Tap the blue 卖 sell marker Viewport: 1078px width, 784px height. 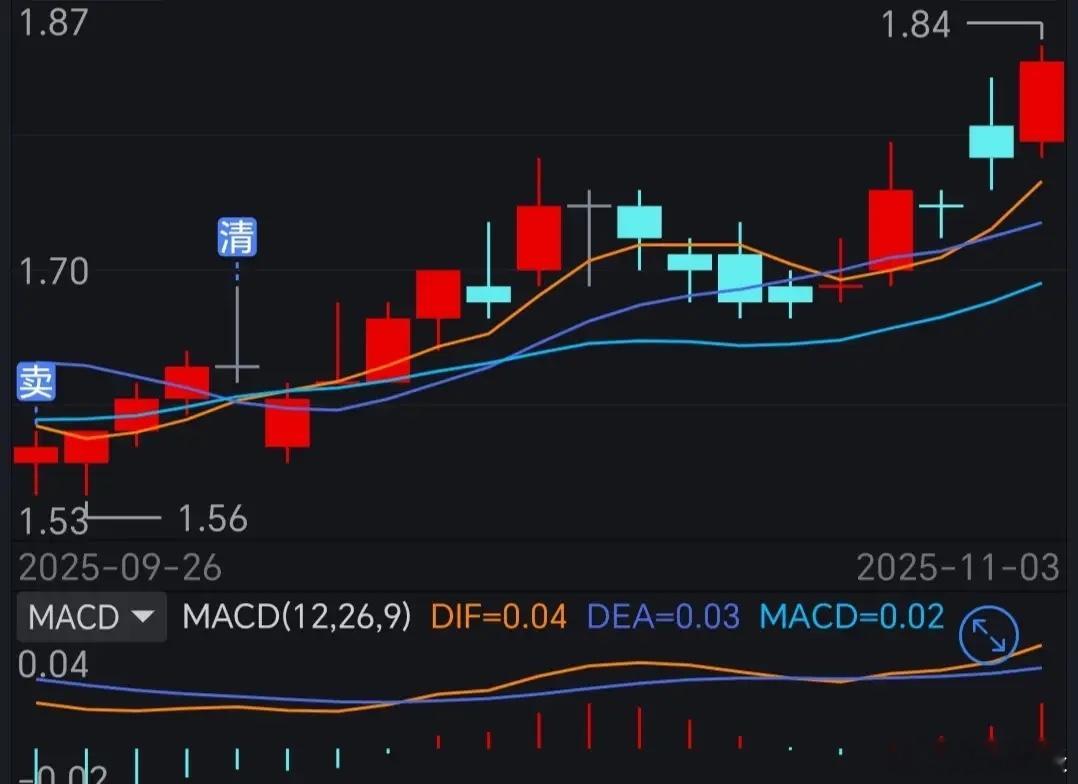point(36,382)
